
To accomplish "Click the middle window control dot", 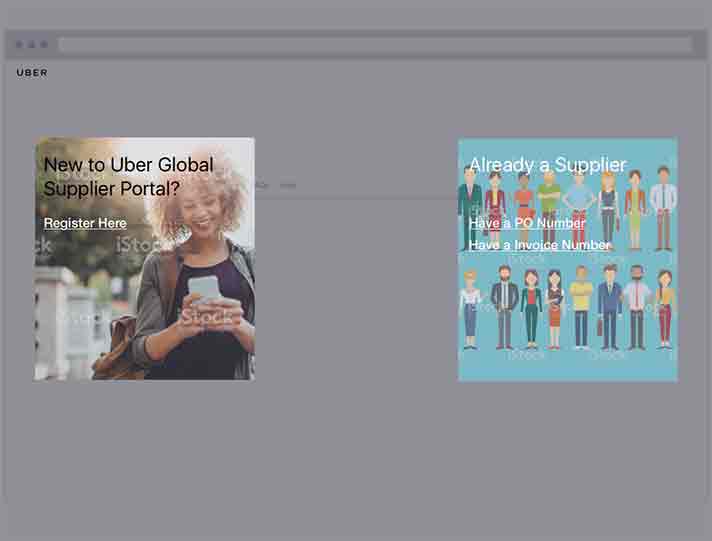I will point(32,45).
